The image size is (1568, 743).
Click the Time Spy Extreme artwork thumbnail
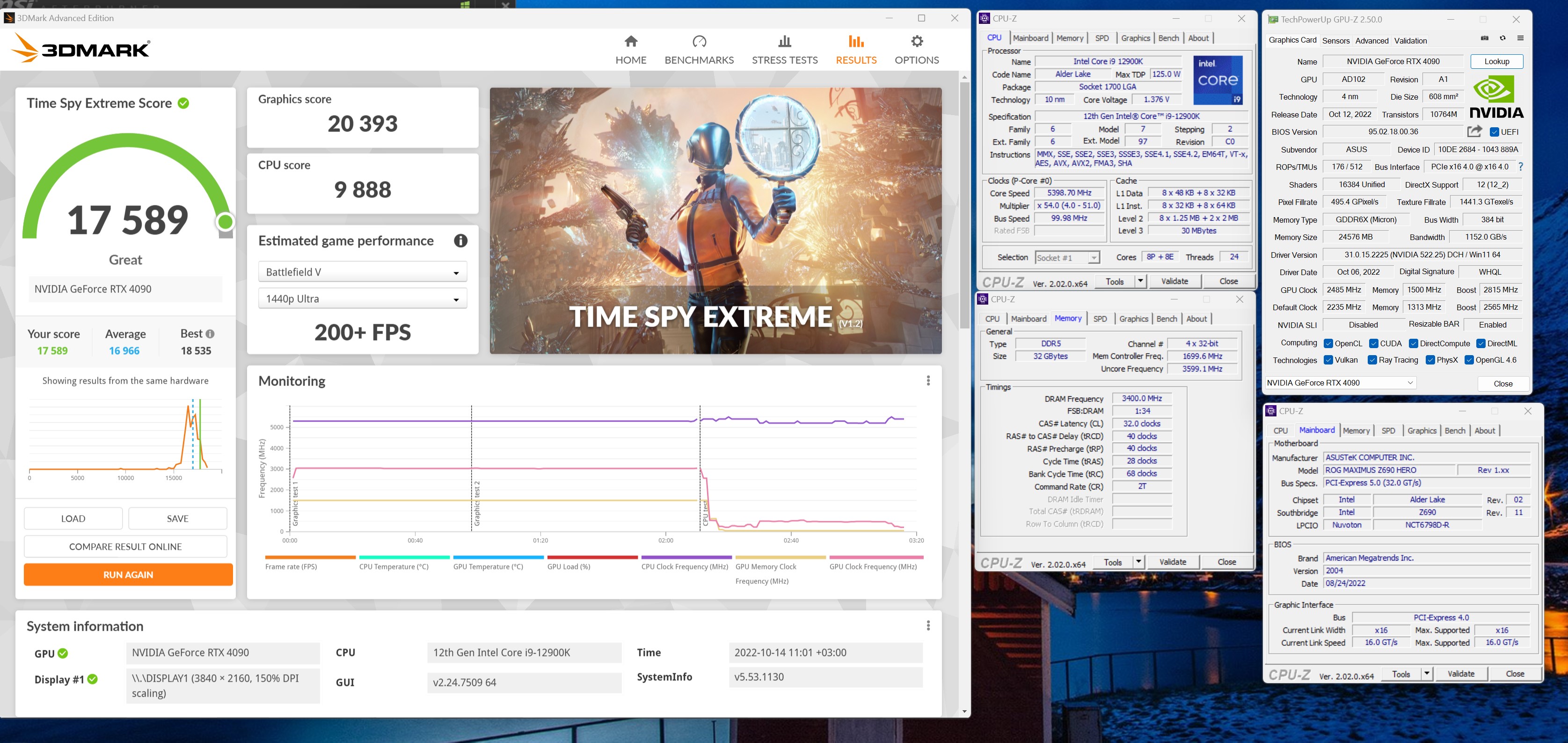715,221
